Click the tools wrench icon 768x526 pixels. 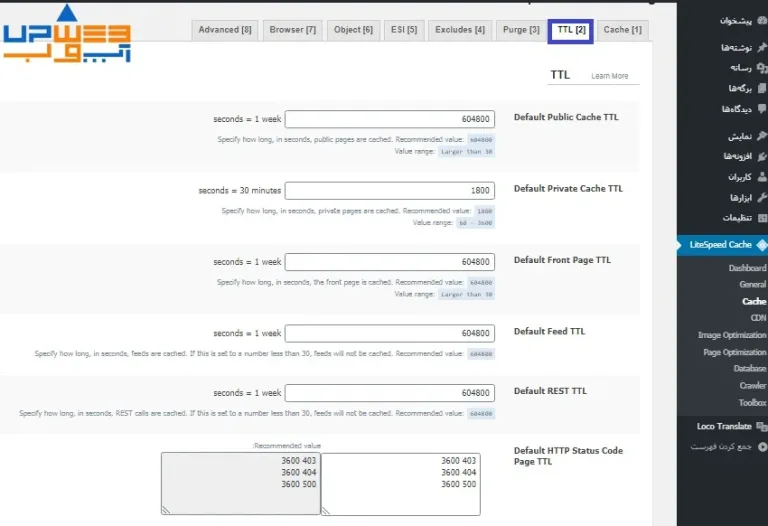click(x=762, y=197)
